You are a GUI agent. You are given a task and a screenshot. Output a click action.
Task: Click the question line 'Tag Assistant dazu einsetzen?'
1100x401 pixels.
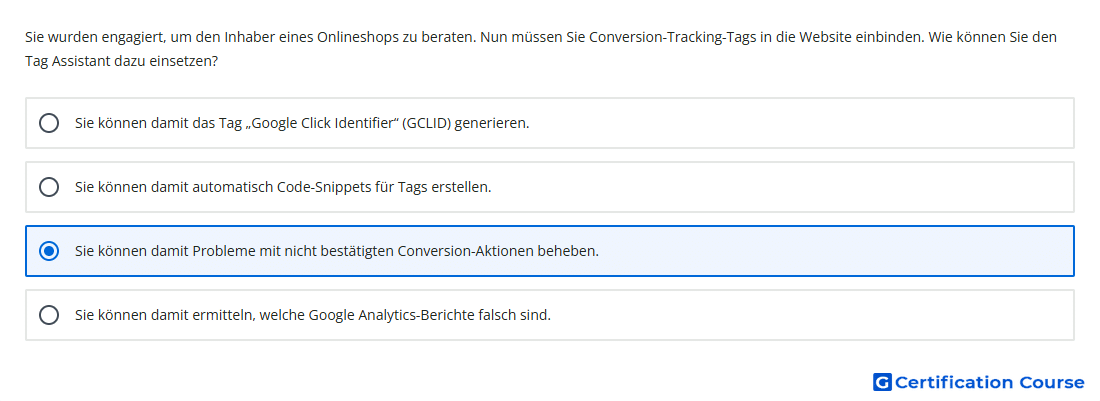click(x=121, y=62)
